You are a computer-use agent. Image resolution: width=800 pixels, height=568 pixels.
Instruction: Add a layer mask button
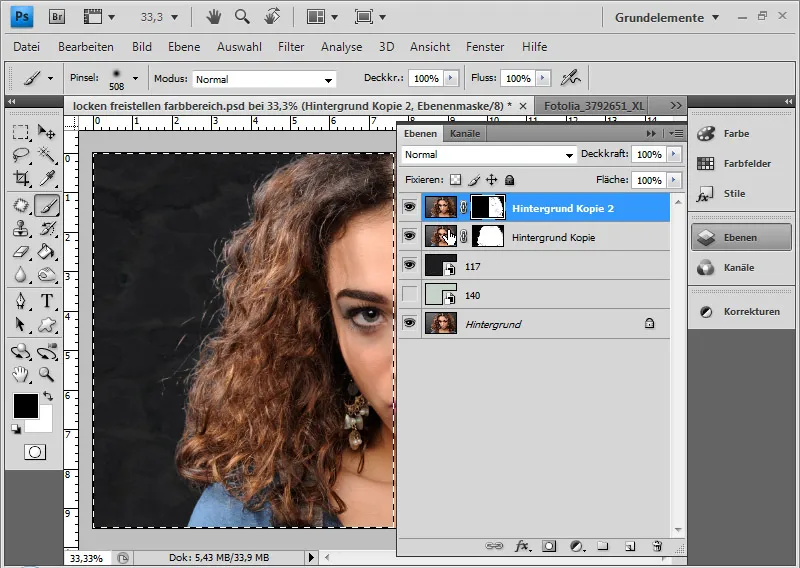549,546
